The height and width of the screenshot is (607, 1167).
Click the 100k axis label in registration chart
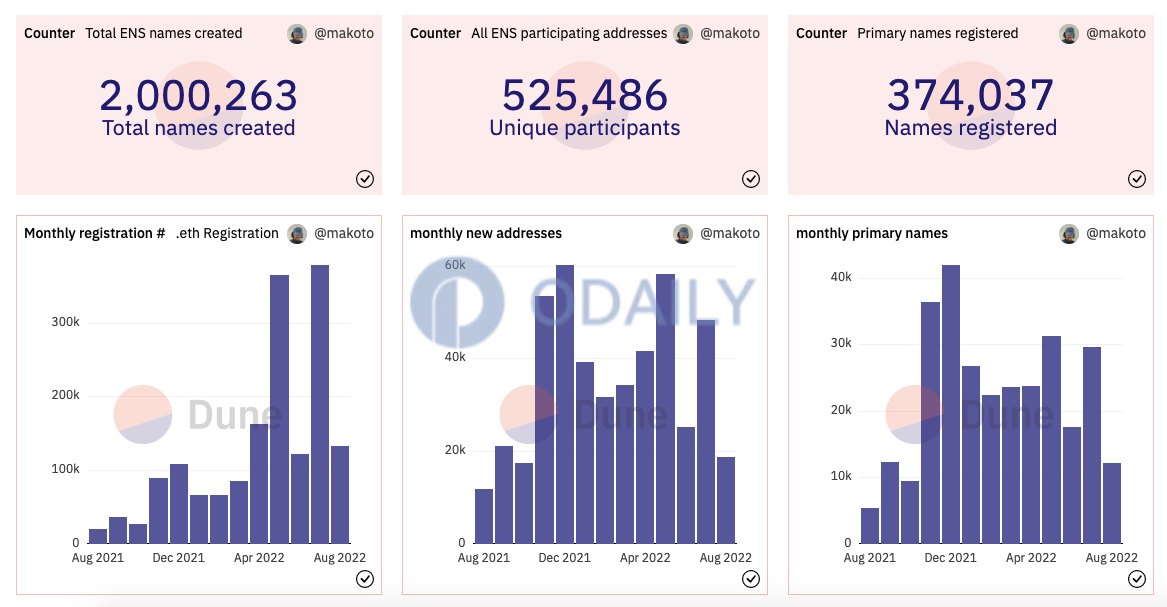pyautogui.click(x=65, y=469)
